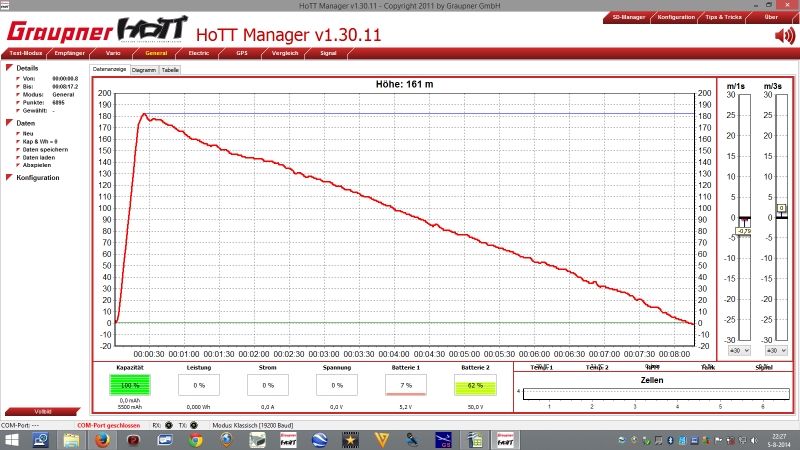This screenshot has height=450, width=800.
Task: Switch to the Electric tab
Action: tap(198, 53)
